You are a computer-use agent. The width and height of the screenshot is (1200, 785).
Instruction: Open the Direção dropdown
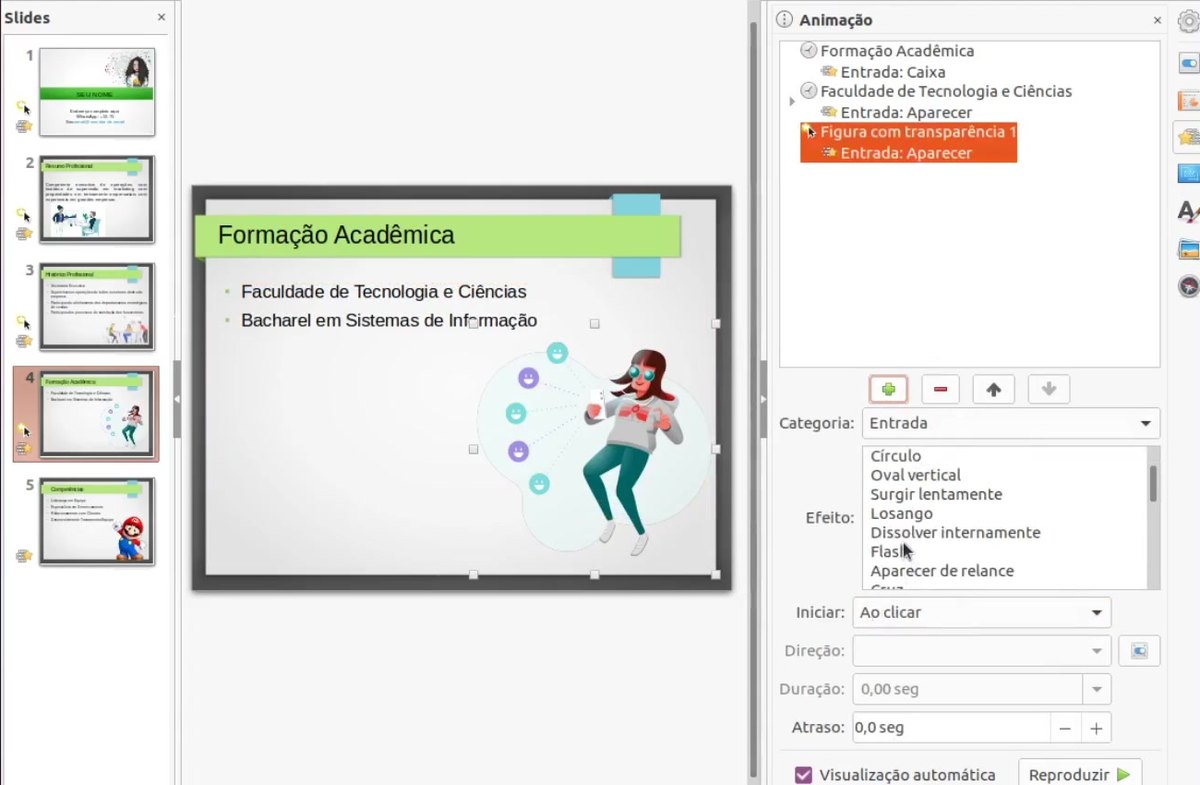click(982, 651)
